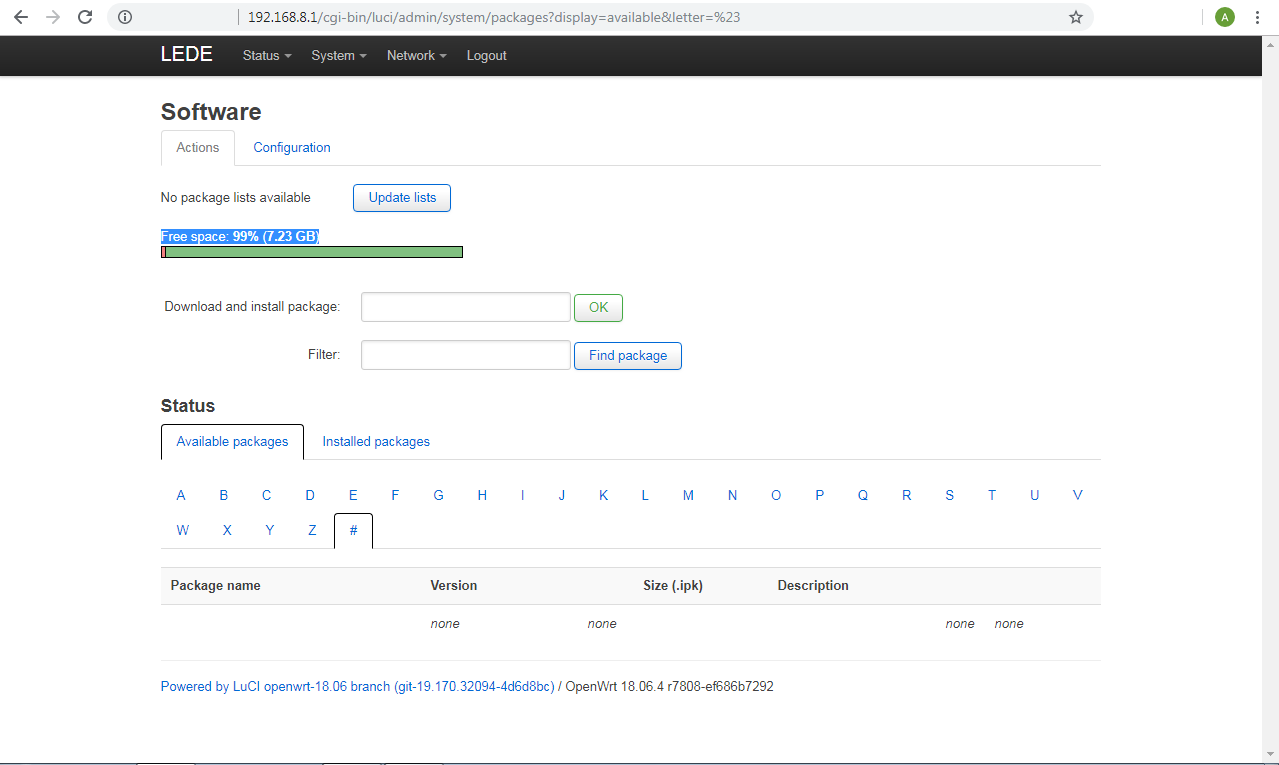The height and width of the screenshot is (765, 1279).
Task: Show packages starting with letter P
Action: [x=819, y=496]
